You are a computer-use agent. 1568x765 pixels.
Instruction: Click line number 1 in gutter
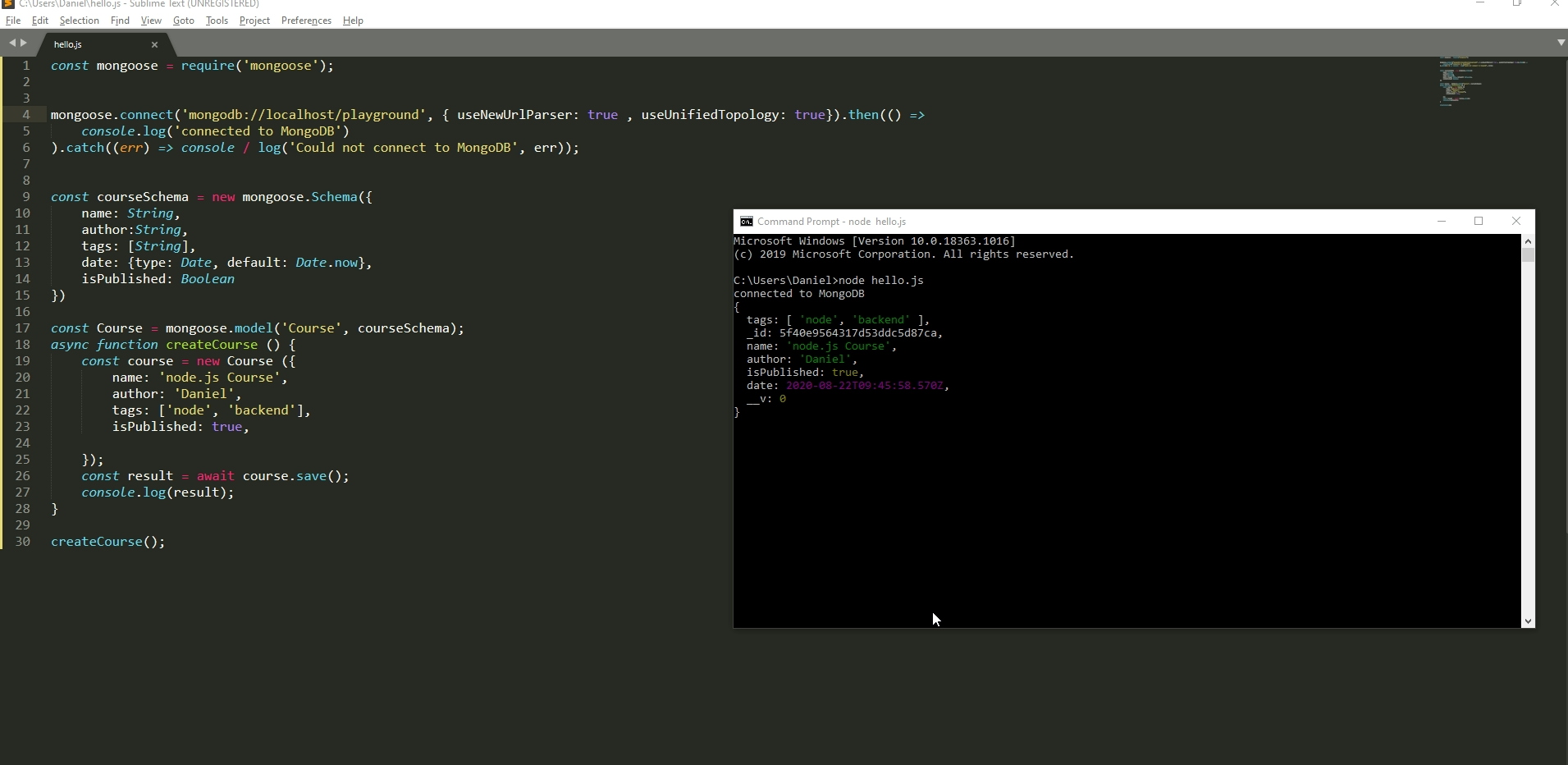[x=26, y=66]
